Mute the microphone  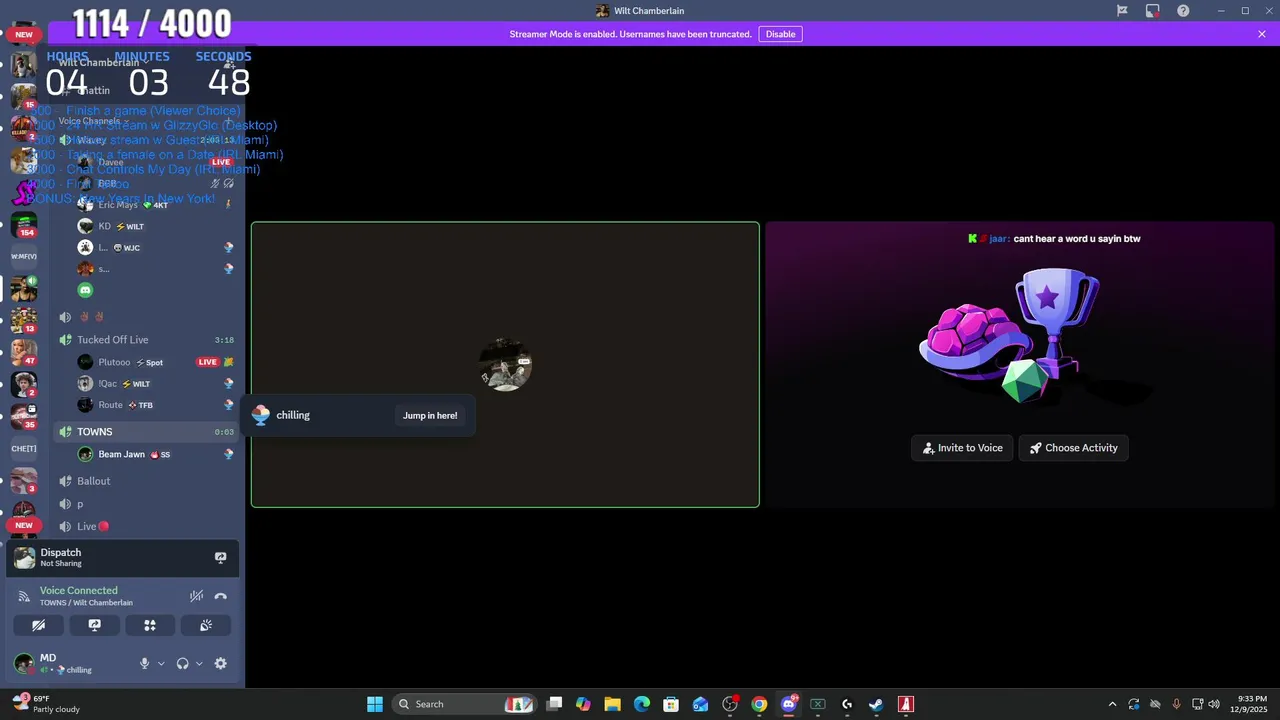click(144, 663)
